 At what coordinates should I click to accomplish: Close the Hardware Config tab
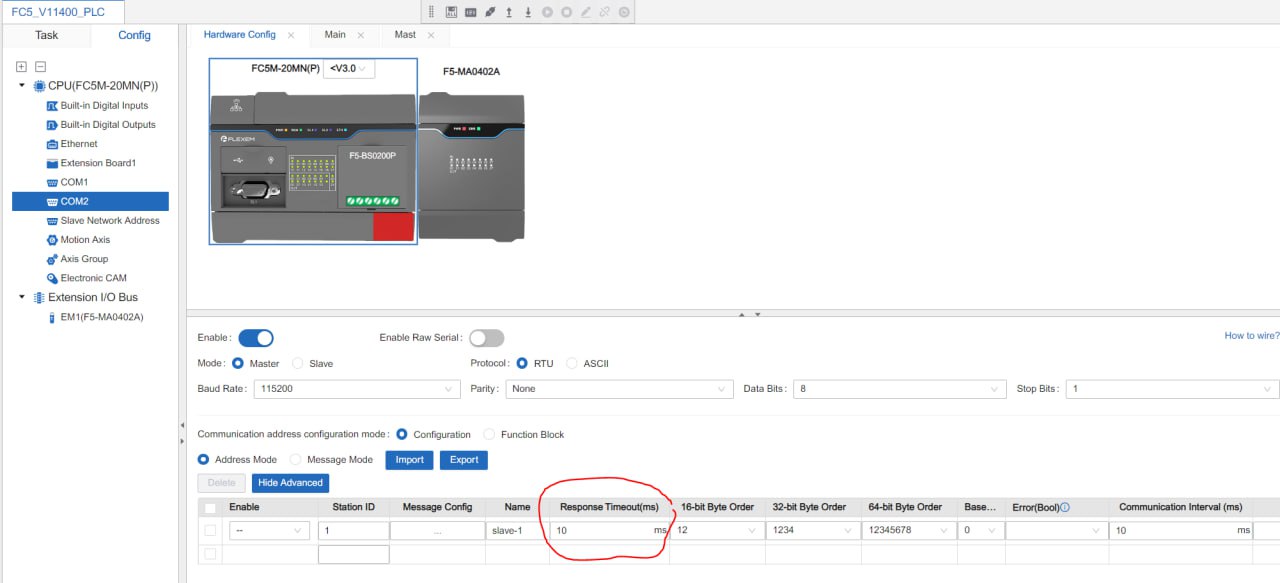291,35
